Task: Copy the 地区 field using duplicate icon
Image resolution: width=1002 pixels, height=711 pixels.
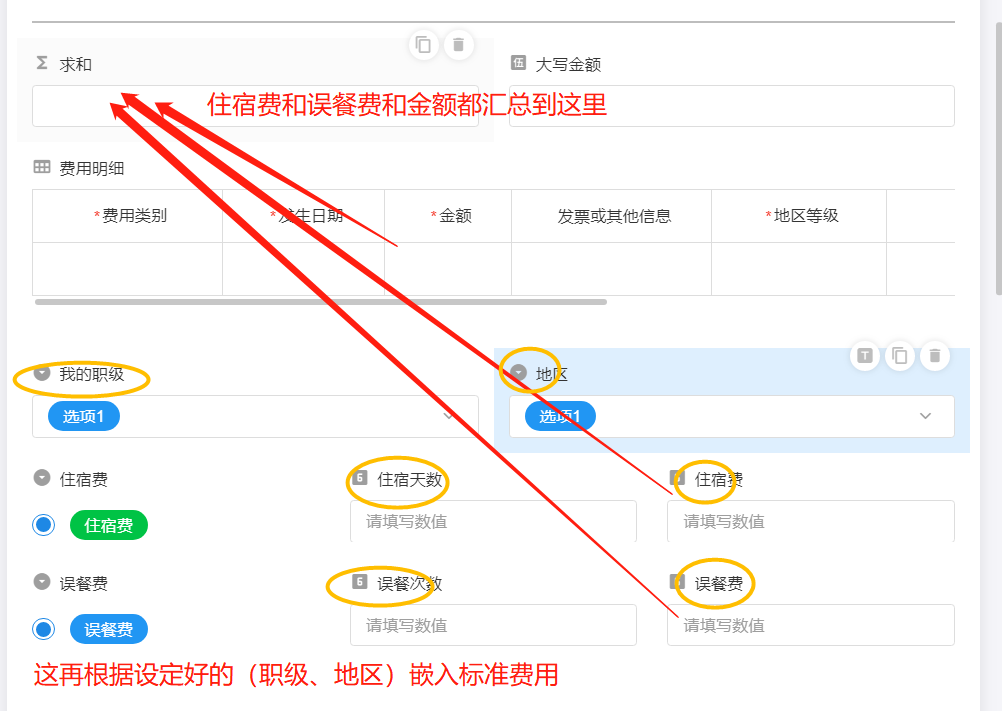Action: coord(900,355)
